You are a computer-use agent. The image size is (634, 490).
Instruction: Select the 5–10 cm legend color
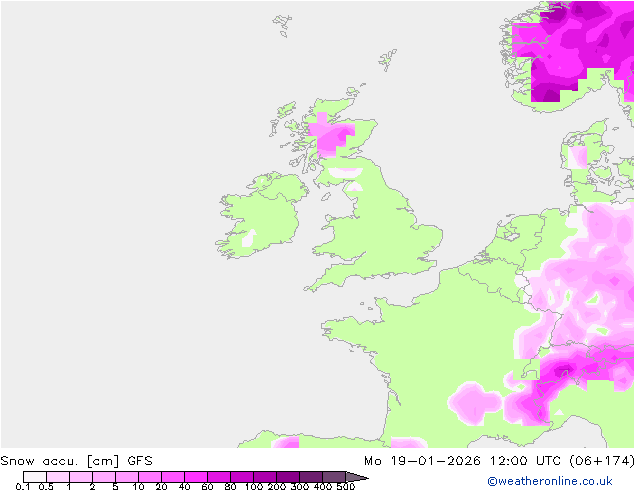(x=127, y=477)
